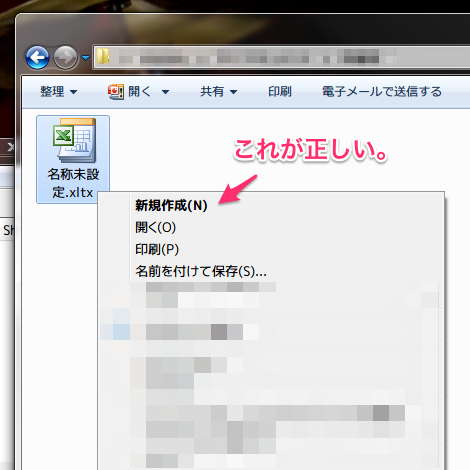Viewport: 470px width, 470px height.
Task: Choose 開く(O) from context menu
Action: 155,227
